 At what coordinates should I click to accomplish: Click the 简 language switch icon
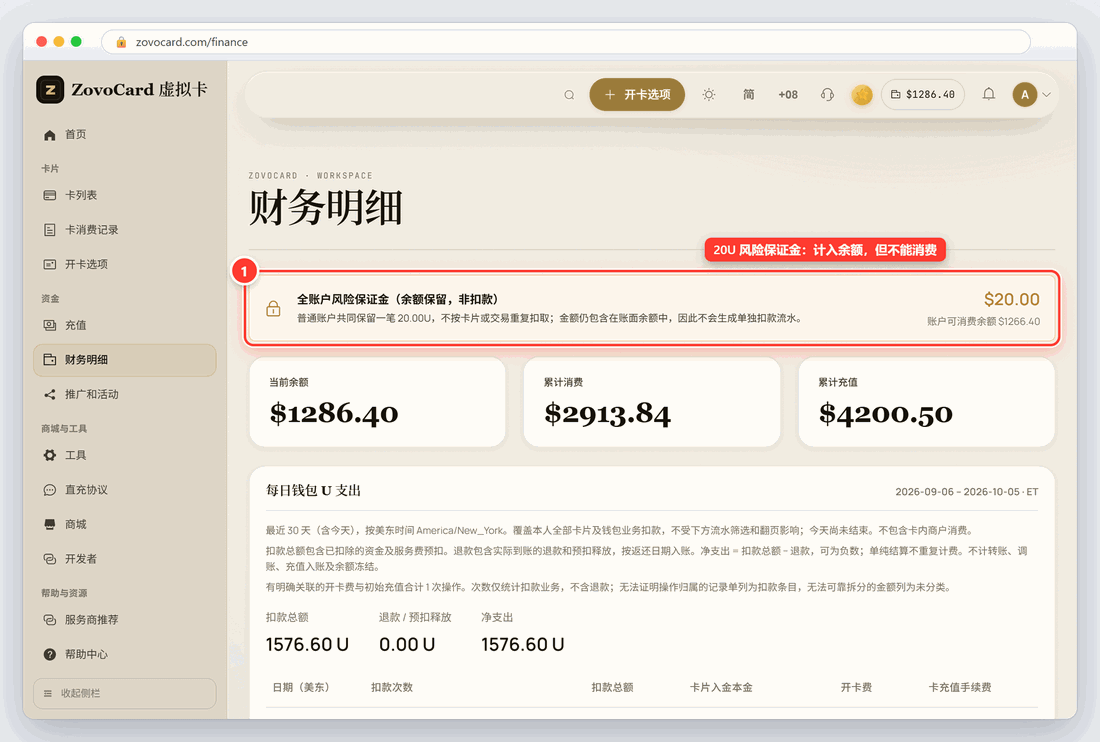pos(749,95)
